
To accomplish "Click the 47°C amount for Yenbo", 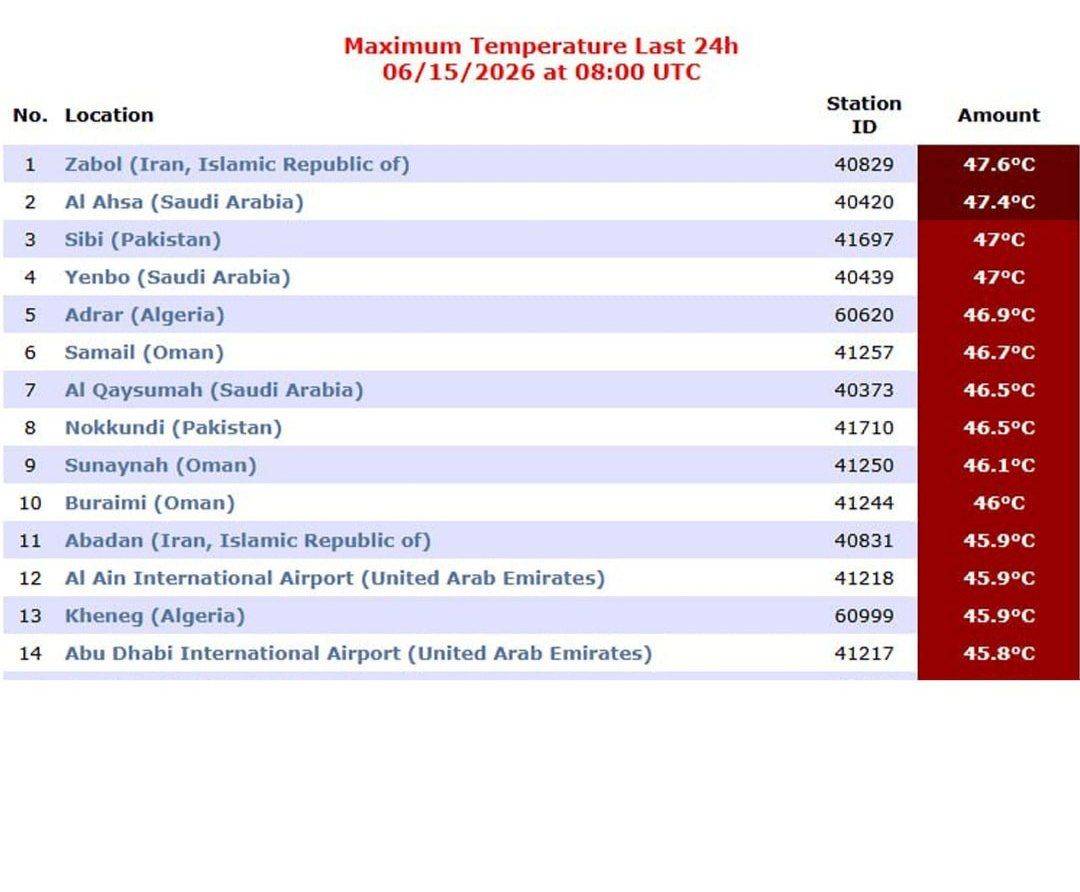I will (x=999, y=277).
